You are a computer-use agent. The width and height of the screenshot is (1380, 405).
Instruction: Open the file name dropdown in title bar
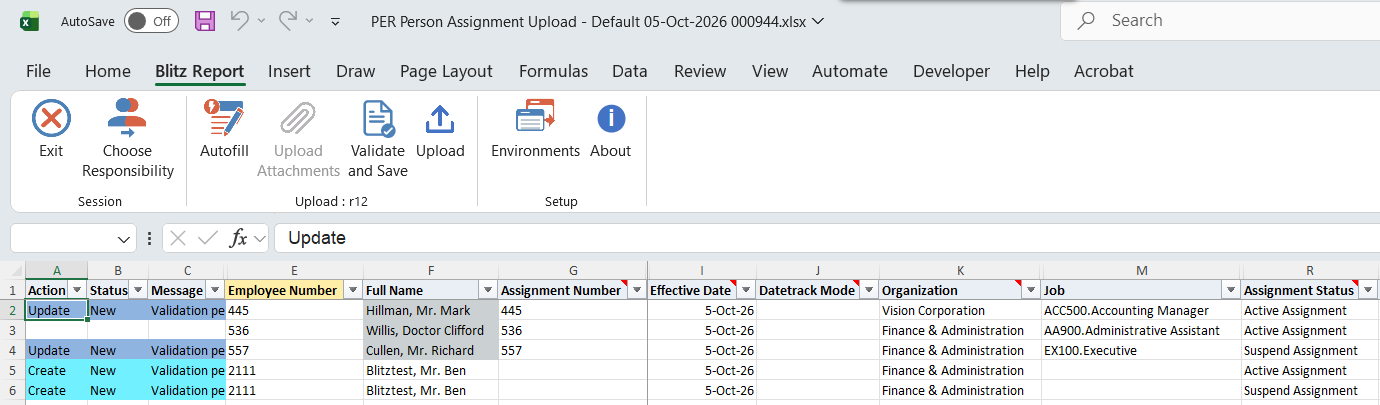818,21
